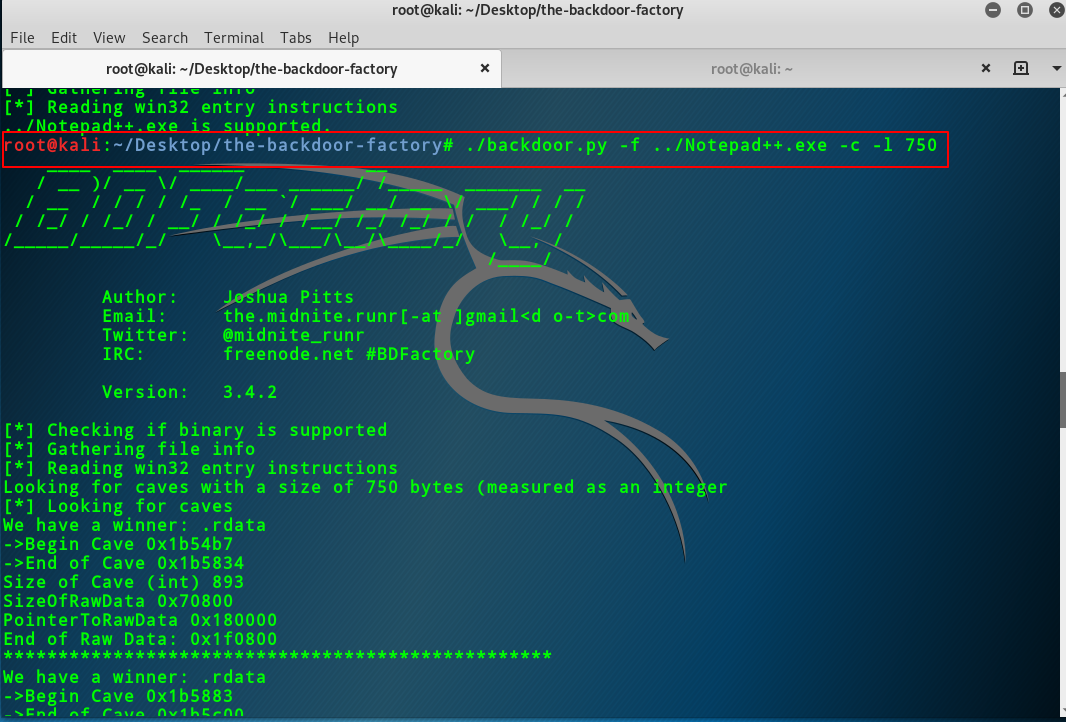This screenshot has width=1066, height=722.
Task: Click the asterisk separator line
Action: coord(277,657)
